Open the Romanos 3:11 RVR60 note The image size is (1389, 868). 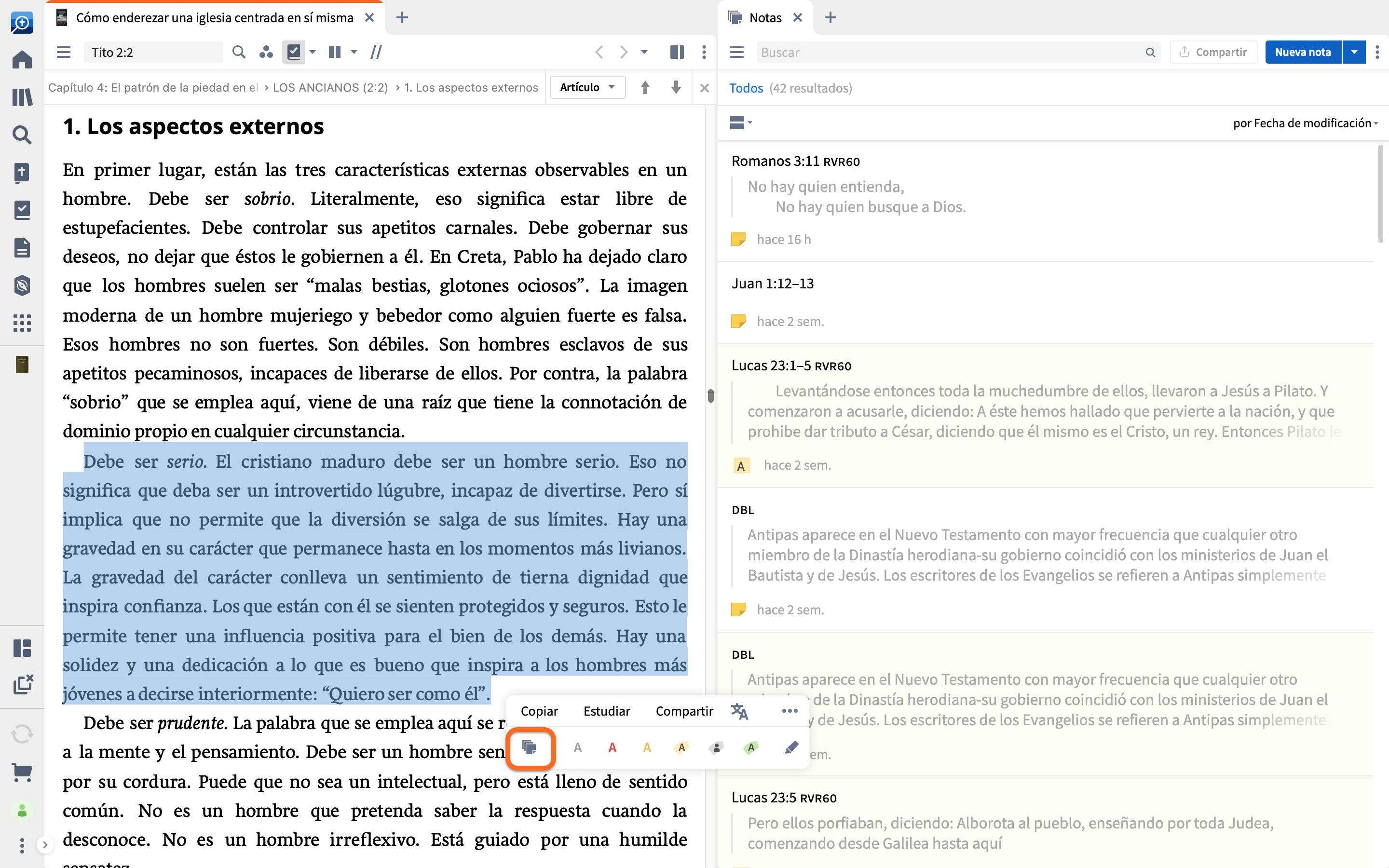pyautogui.click(x=1046, y=200)
